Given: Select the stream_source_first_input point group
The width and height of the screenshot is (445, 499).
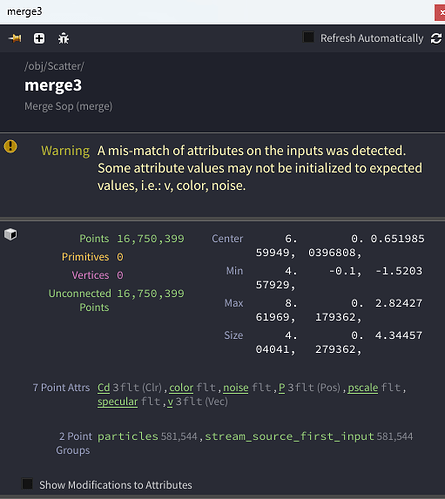Looking at the screenshot, I should [x=289, y=436].
